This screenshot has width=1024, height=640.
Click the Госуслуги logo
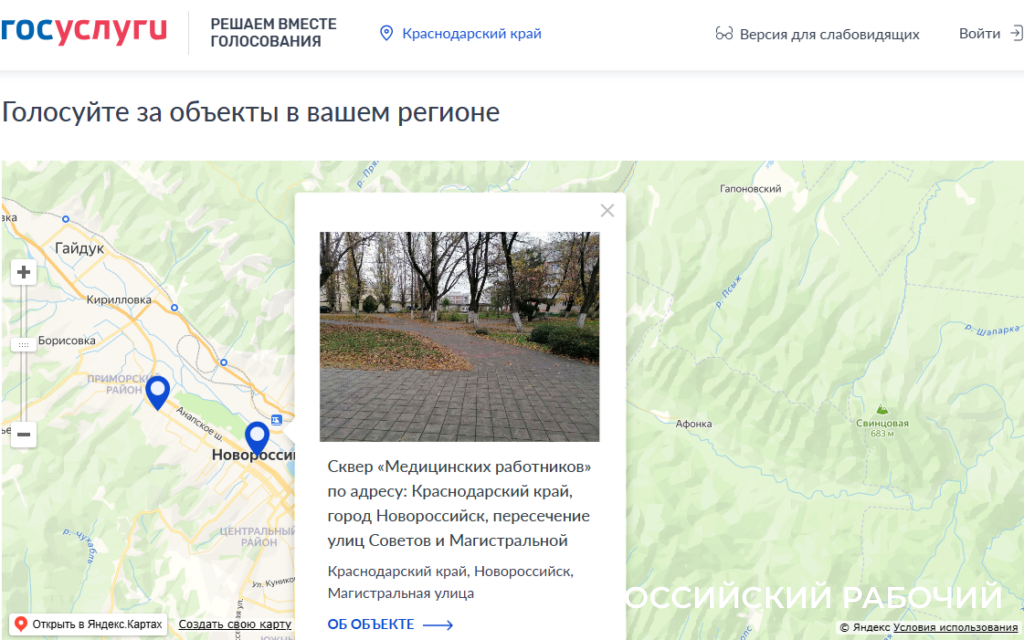[84, 31]
